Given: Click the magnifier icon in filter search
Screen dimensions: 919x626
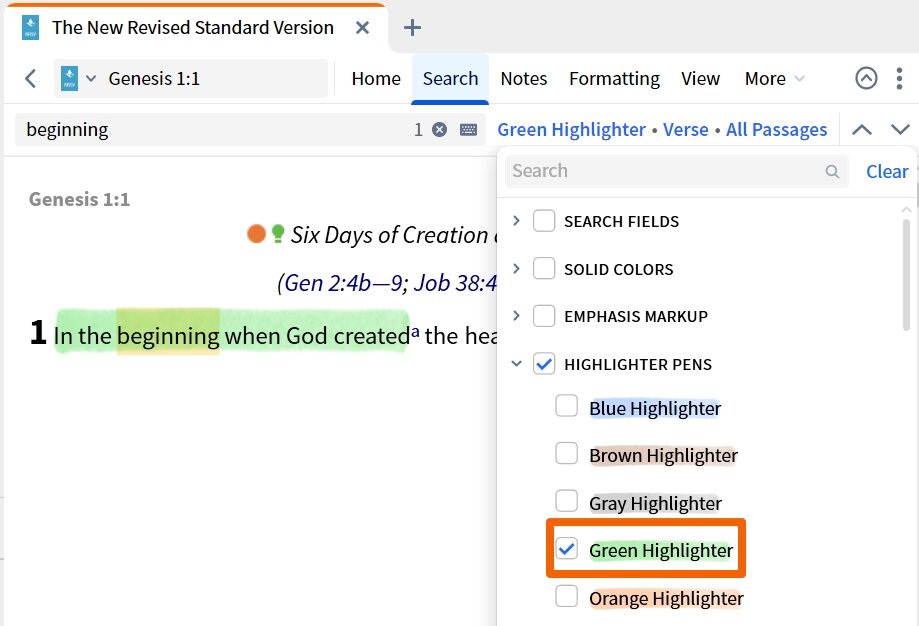Looking at the screenshot, I should pyautogui.click(x=832, y=171).
